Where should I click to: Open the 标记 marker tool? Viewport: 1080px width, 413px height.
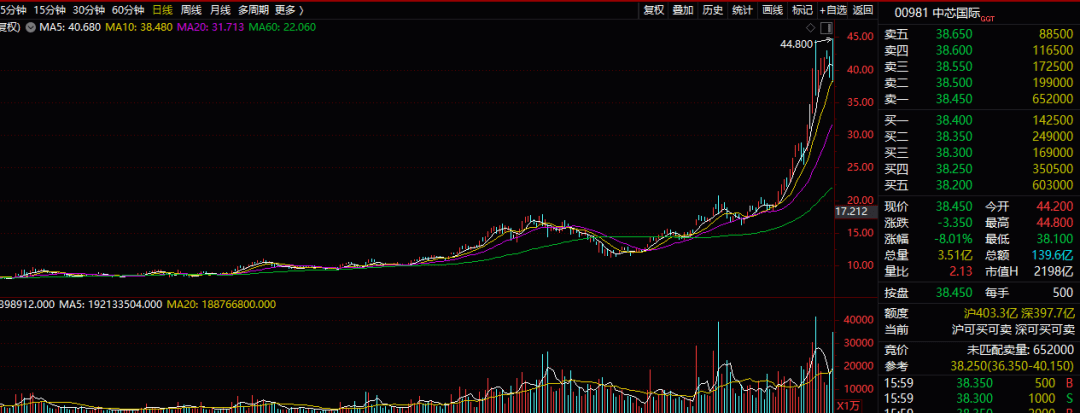802,10
